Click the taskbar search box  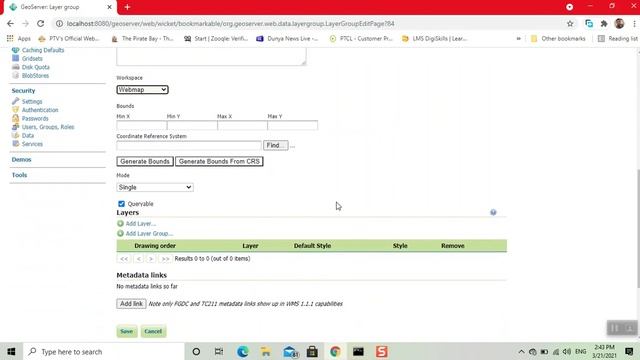point(104,351)
